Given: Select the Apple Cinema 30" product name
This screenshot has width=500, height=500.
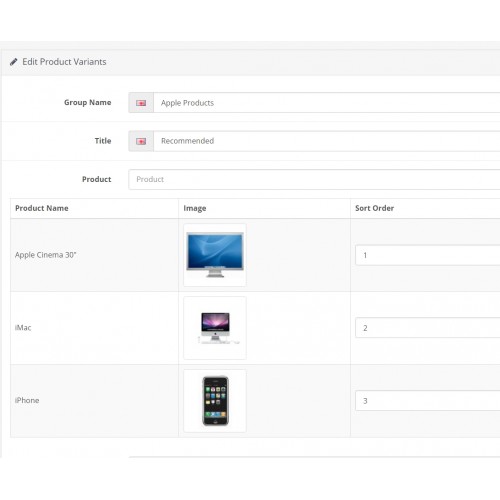Looking at the screenshot, I should click(x=46, y=255).
